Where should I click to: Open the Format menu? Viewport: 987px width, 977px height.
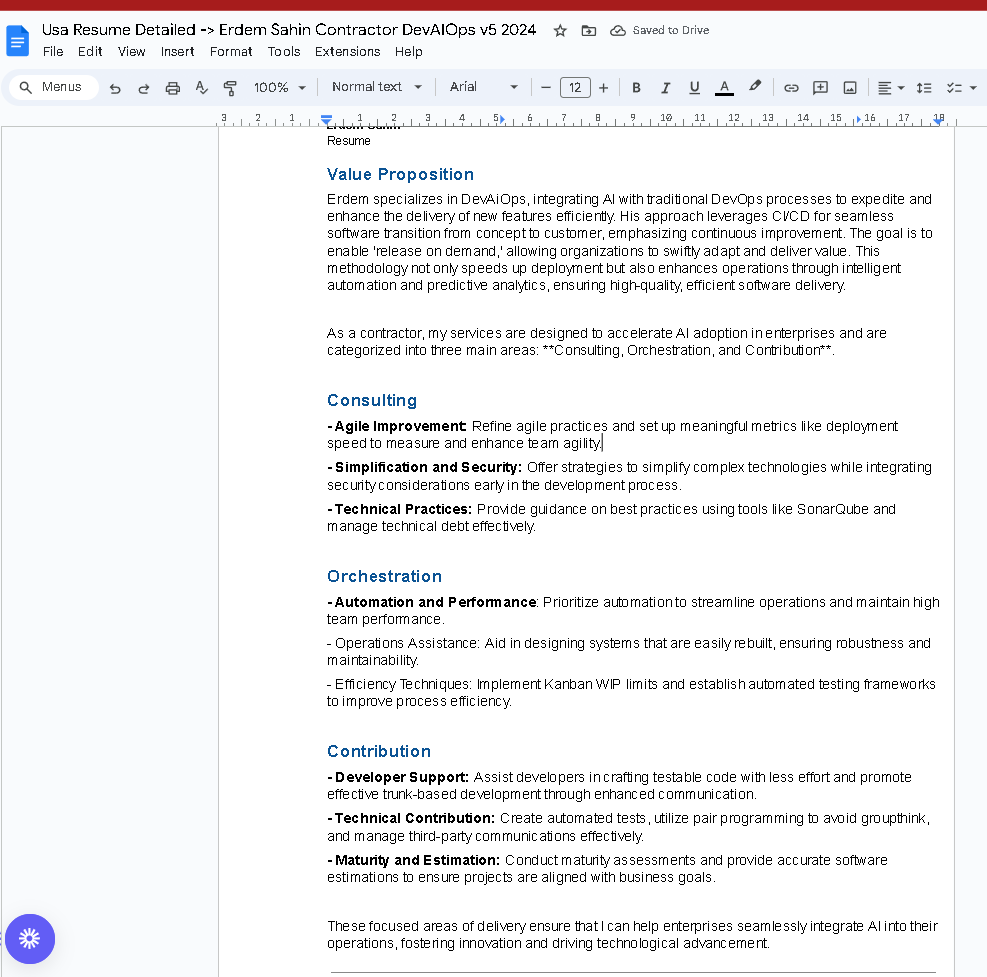point(231,52)
